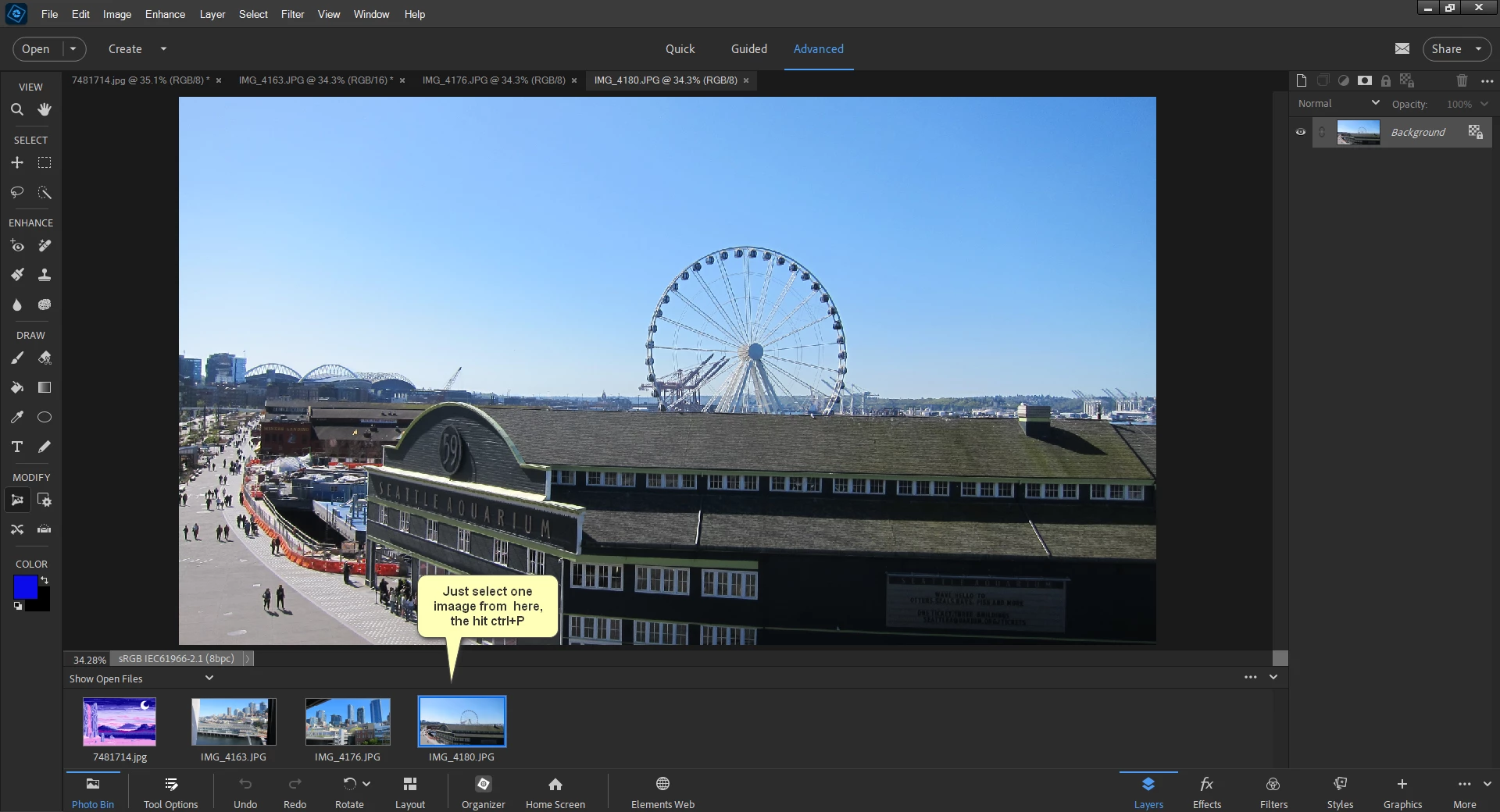Select the Lasso tool
This screenshot has height=812, width=1500.
coord(16,192)
